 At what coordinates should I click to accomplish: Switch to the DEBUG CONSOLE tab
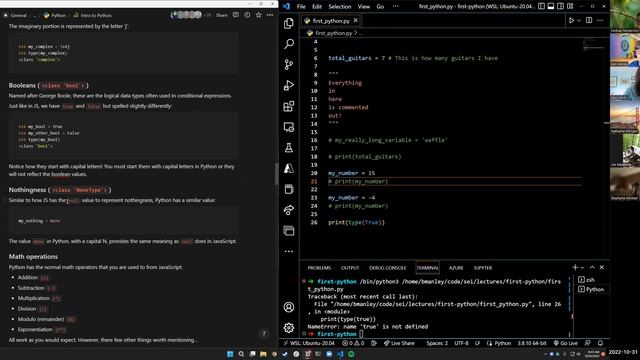(387, 268)
